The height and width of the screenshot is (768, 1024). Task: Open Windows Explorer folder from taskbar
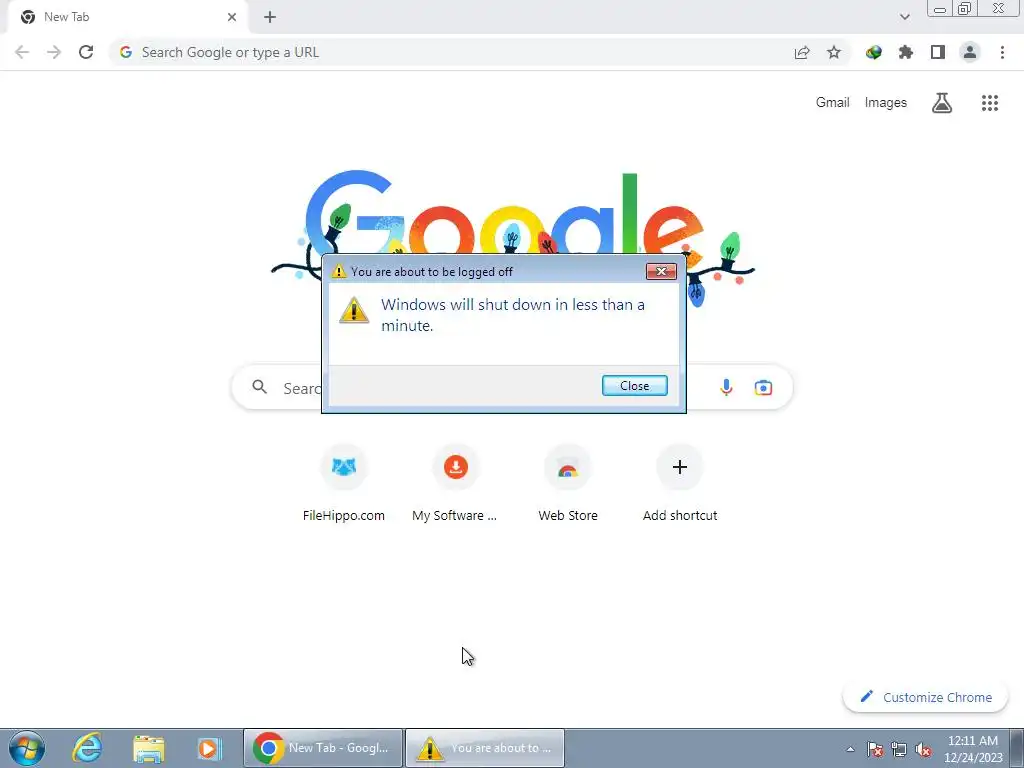pyautogui.click(x=148, y=748)
